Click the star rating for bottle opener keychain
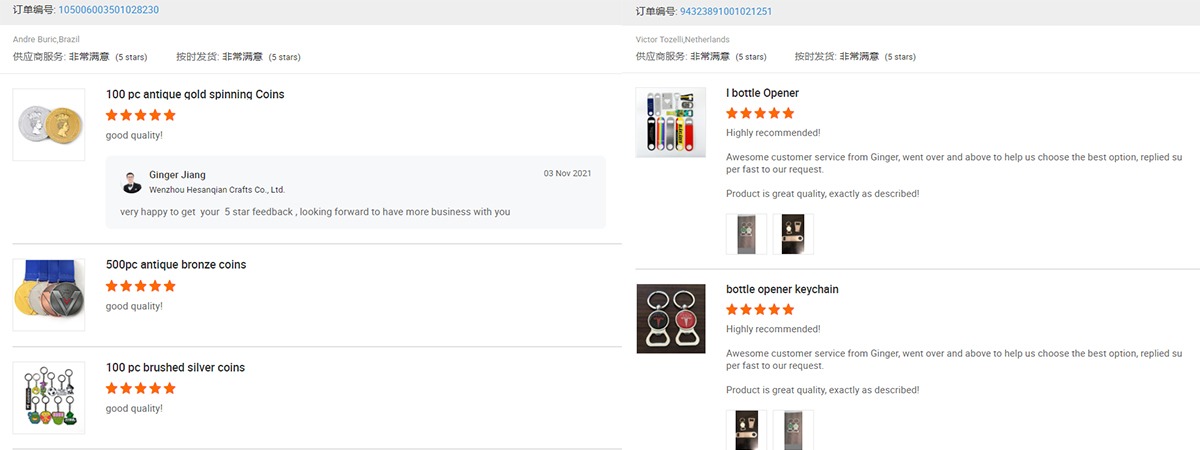The image size is (1200, 450). coord(760,310)
